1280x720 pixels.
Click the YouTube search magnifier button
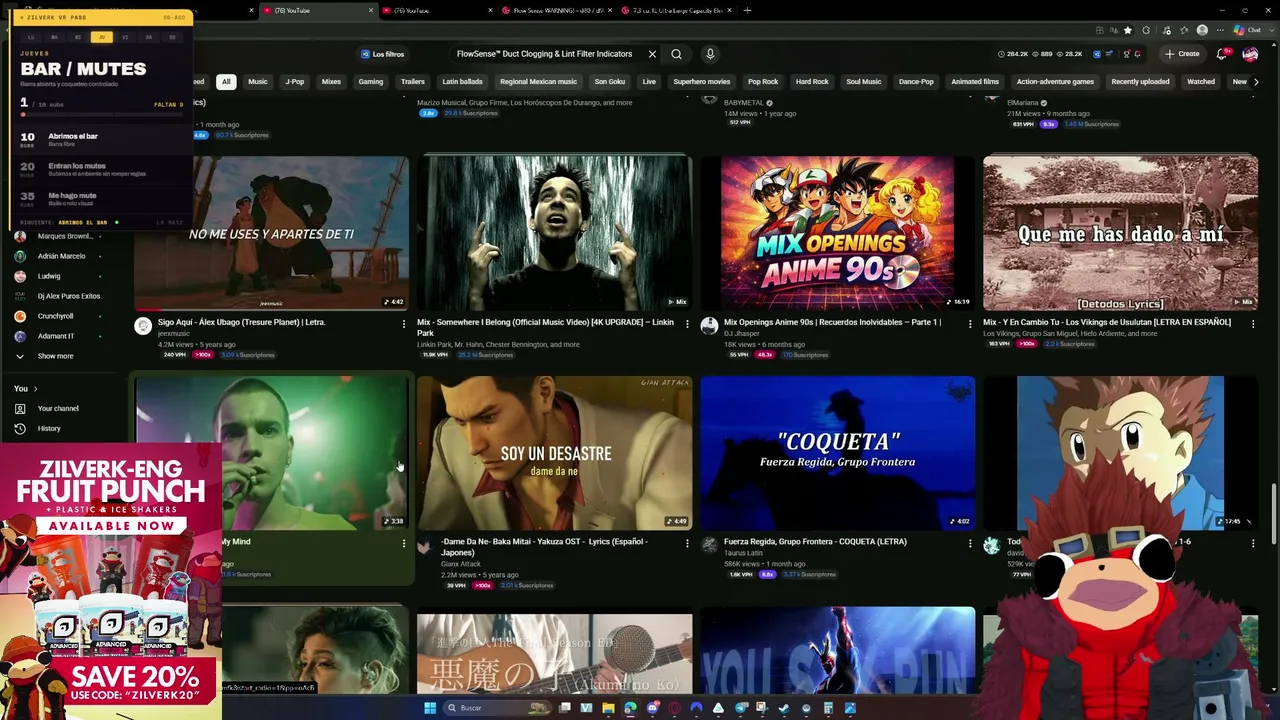click(677, 54)
